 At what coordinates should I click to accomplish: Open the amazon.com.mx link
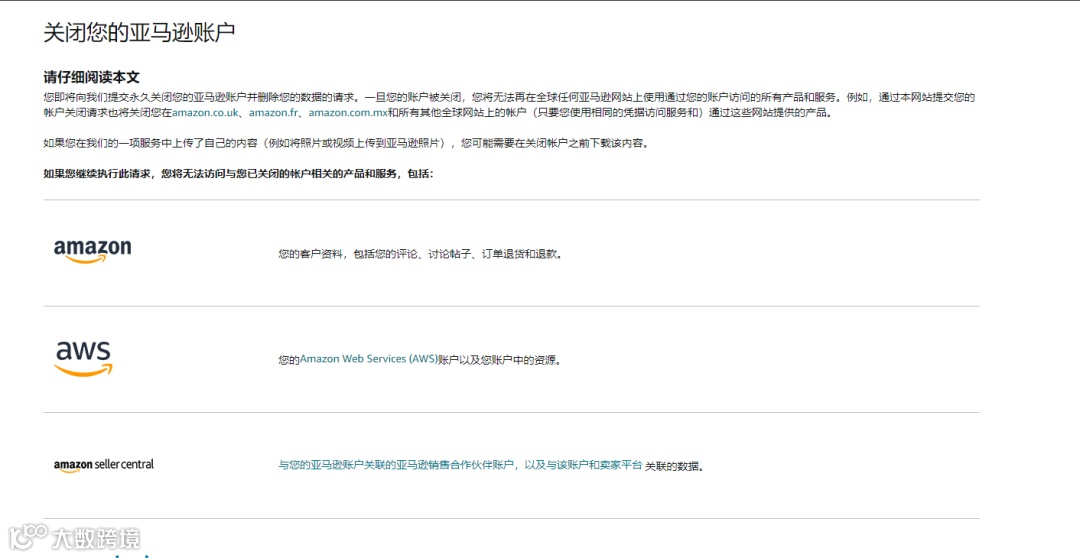point(348,112)
